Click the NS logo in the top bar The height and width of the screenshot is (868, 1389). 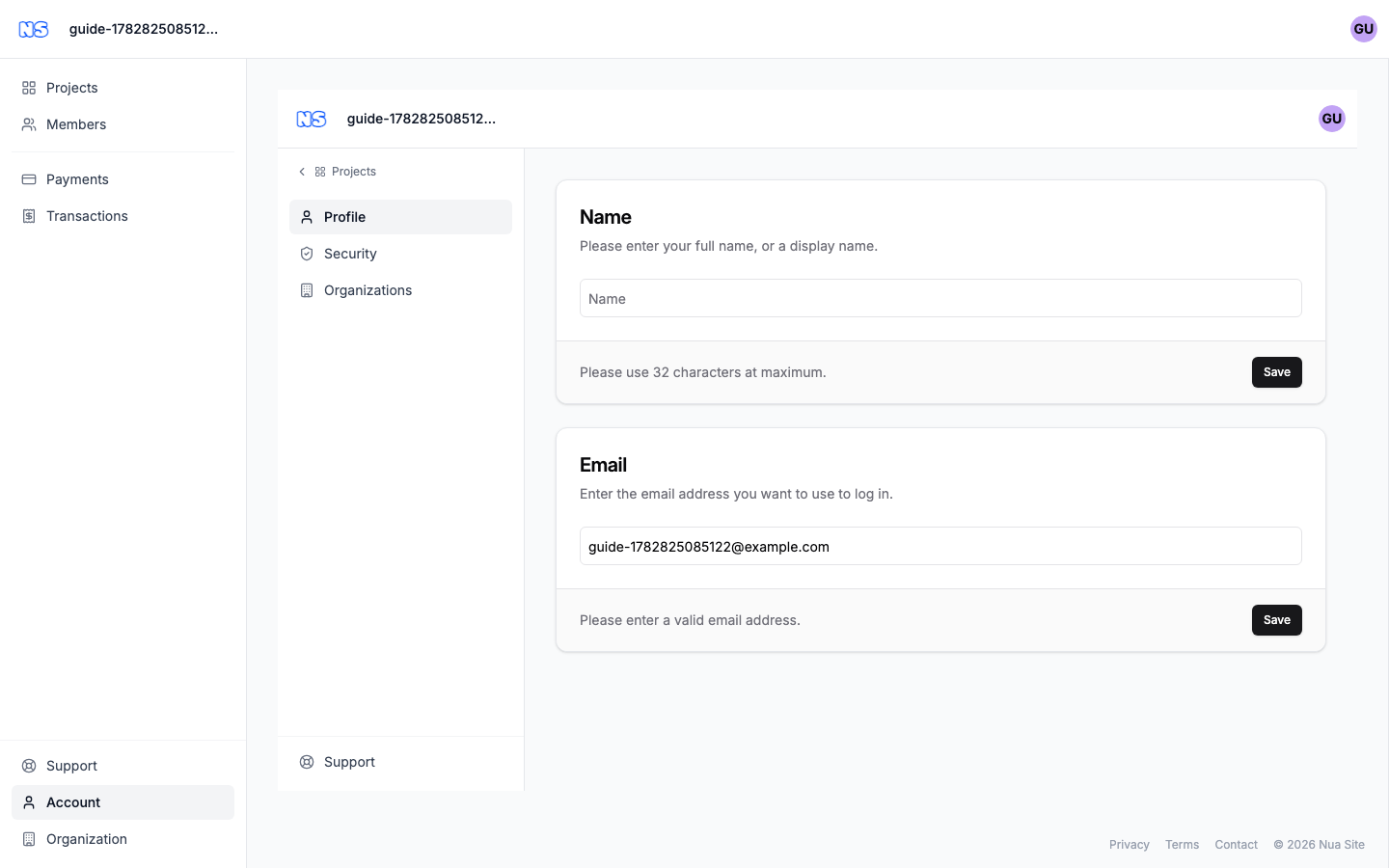pos(34,29)
